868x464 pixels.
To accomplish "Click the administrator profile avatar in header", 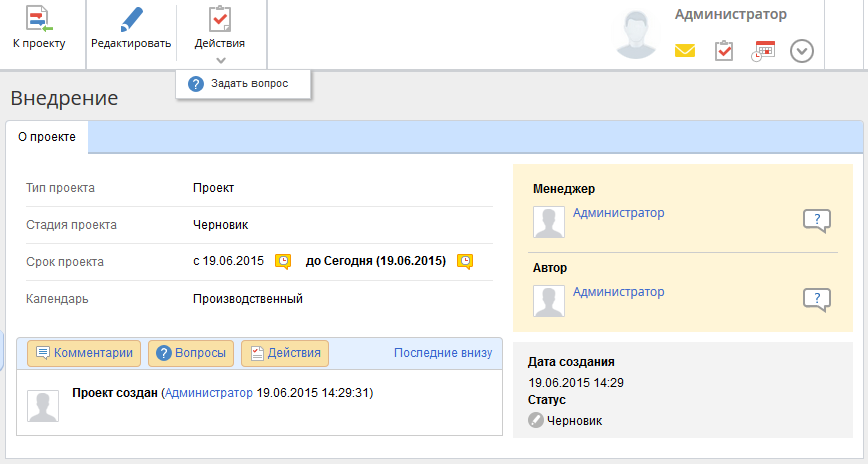I will [639, 36].
